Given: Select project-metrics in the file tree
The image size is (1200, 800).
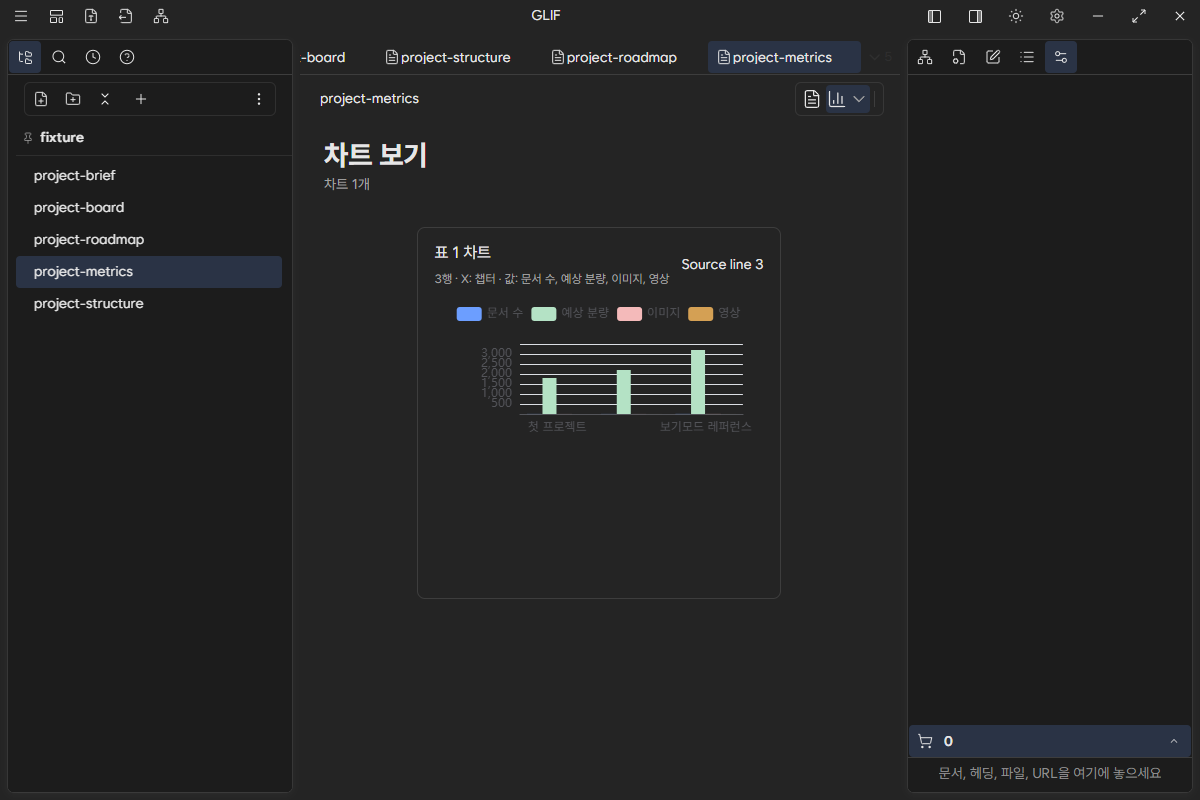Looking at the screenshot, I should click(149, 271).
